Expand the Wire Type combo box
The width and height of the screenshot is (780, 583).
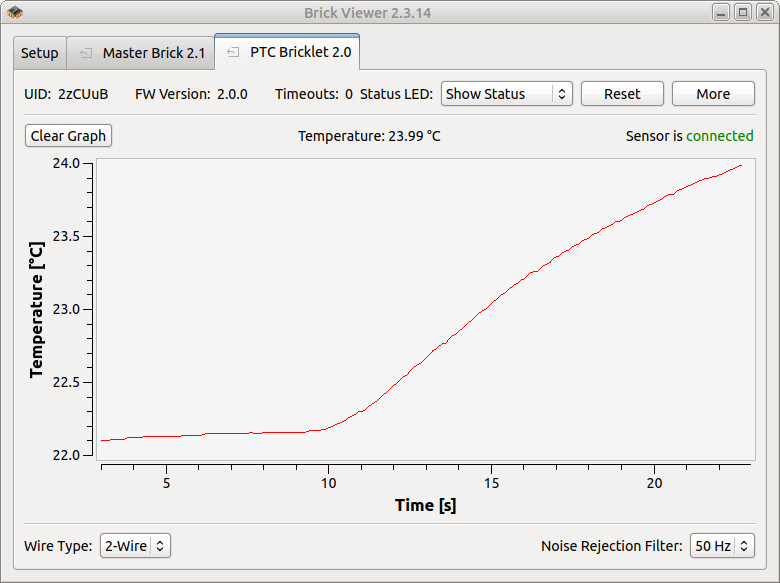(135, 546)
